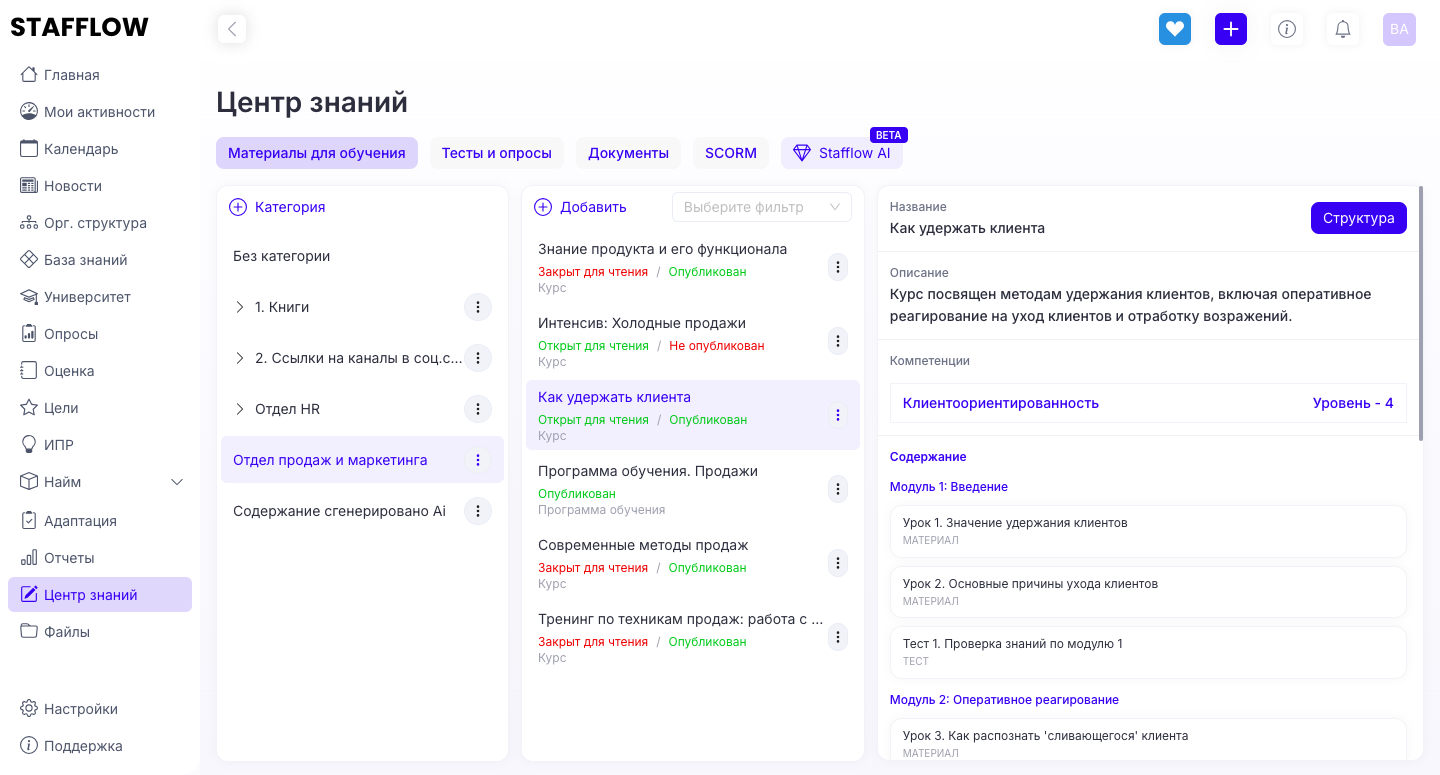Click the details panel vertical scrollbar
The height and width of the screenshot is (775, 1440).
[1420, 313]
